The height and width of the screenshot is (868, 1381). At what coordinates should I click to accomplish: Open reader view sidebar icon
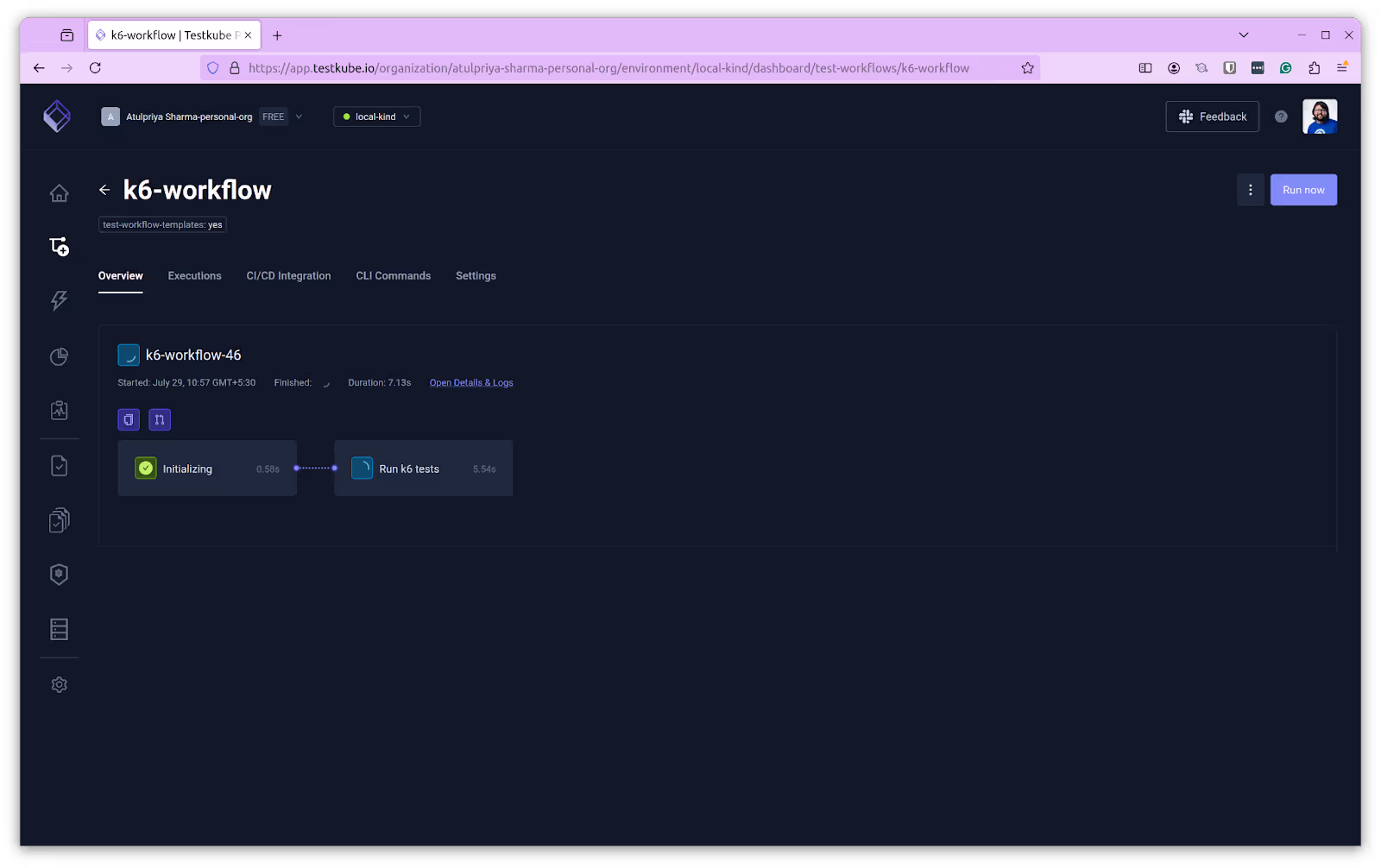coord(1145,67)
